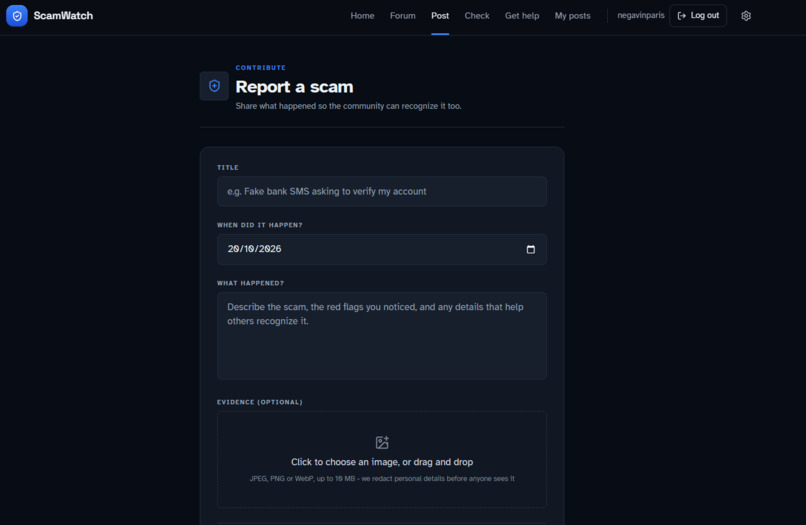Screen dimensions: 806x525
Task: Click the add-image icon in evidence area
Action: (x=382, y=442)
